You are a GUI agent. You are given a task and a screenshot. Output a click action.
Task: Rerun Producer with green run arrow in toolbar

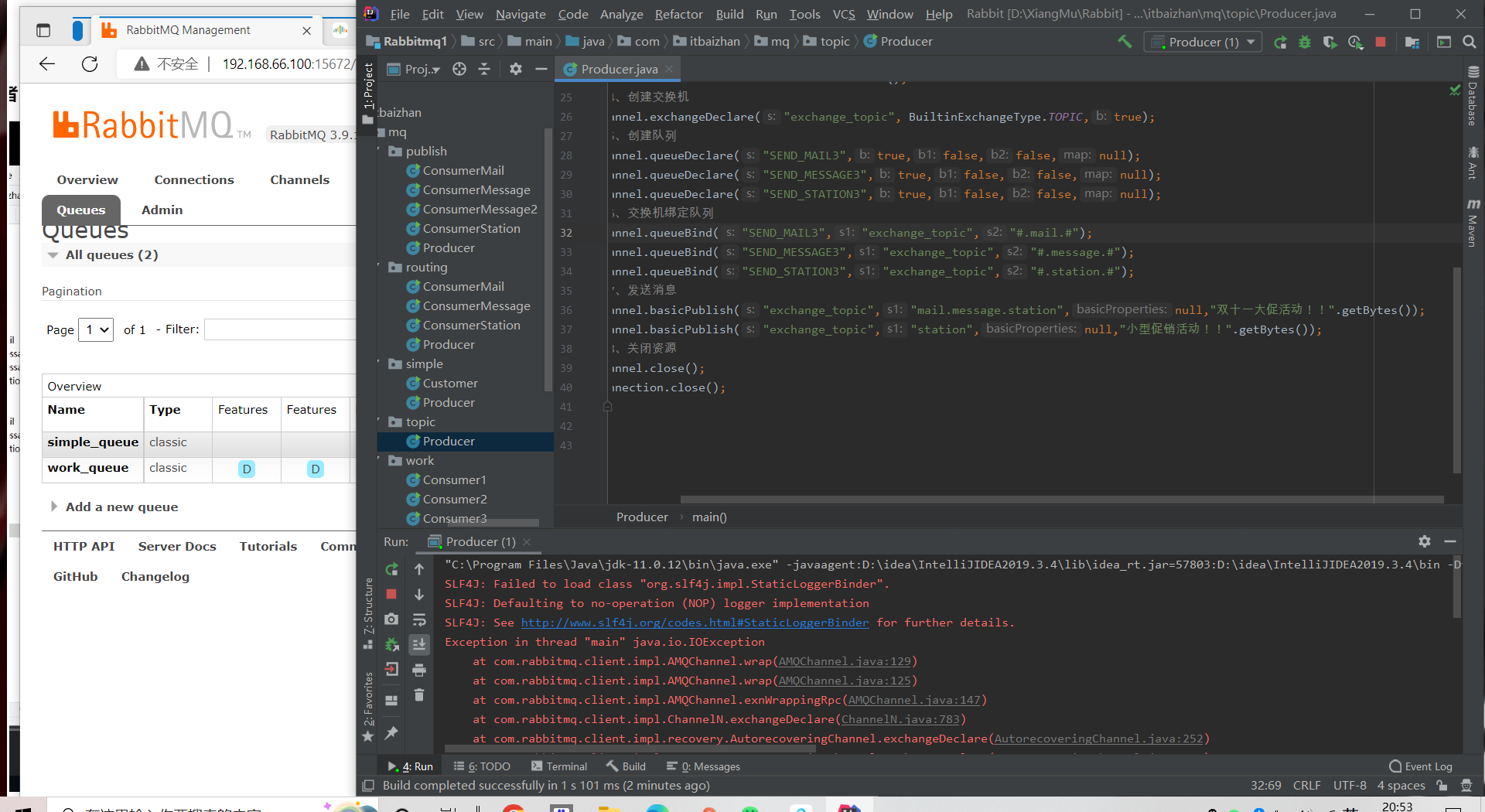(1280, 42)
